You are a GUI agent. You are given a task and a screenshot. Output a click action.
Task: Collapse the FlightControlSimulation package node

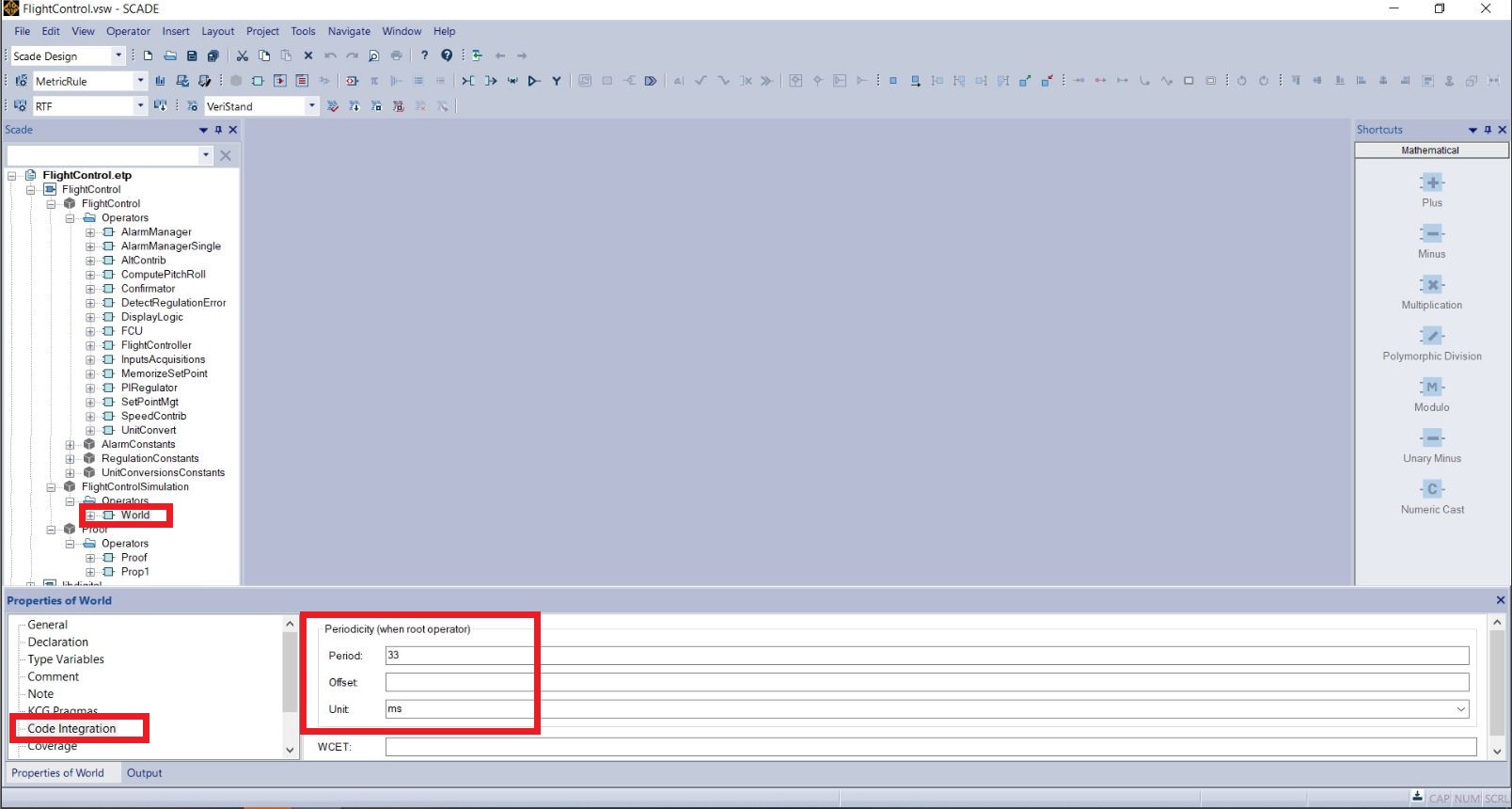[52, 487]
